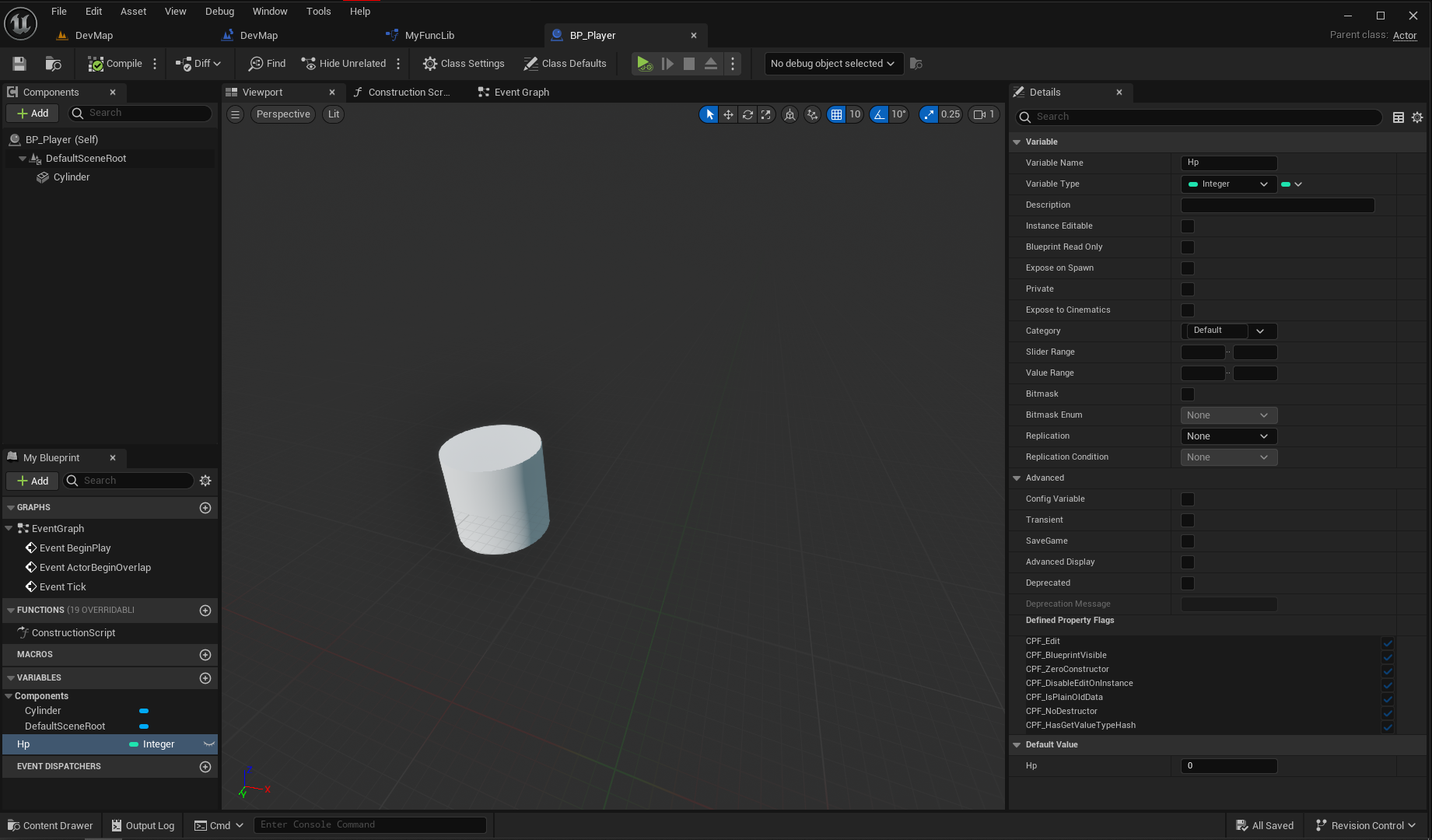Screen dimensions: 1432x840
Task: Open the Variable Type Integer dropdown
Action: 1228,184
